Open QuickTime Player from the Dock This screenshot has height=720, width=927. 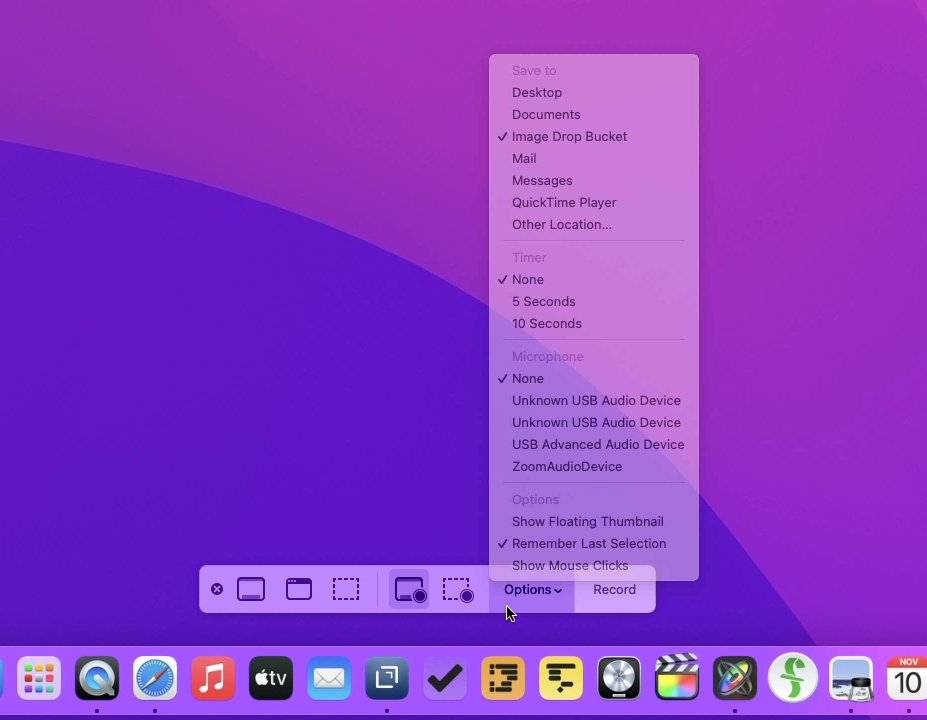point(97,678)
